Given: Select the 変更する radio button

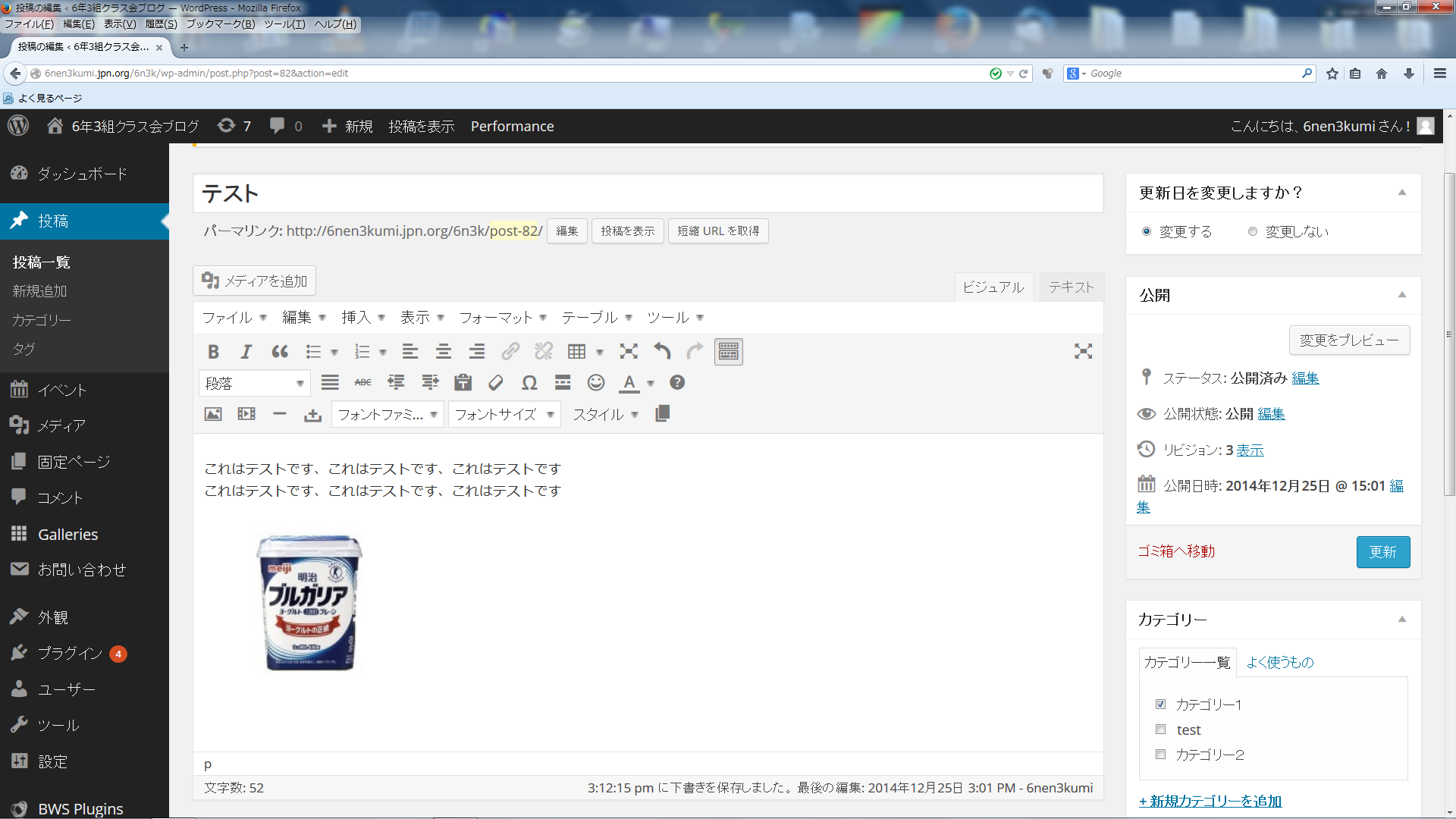Looking at the screenshot, I should [x=1147, y=231].
